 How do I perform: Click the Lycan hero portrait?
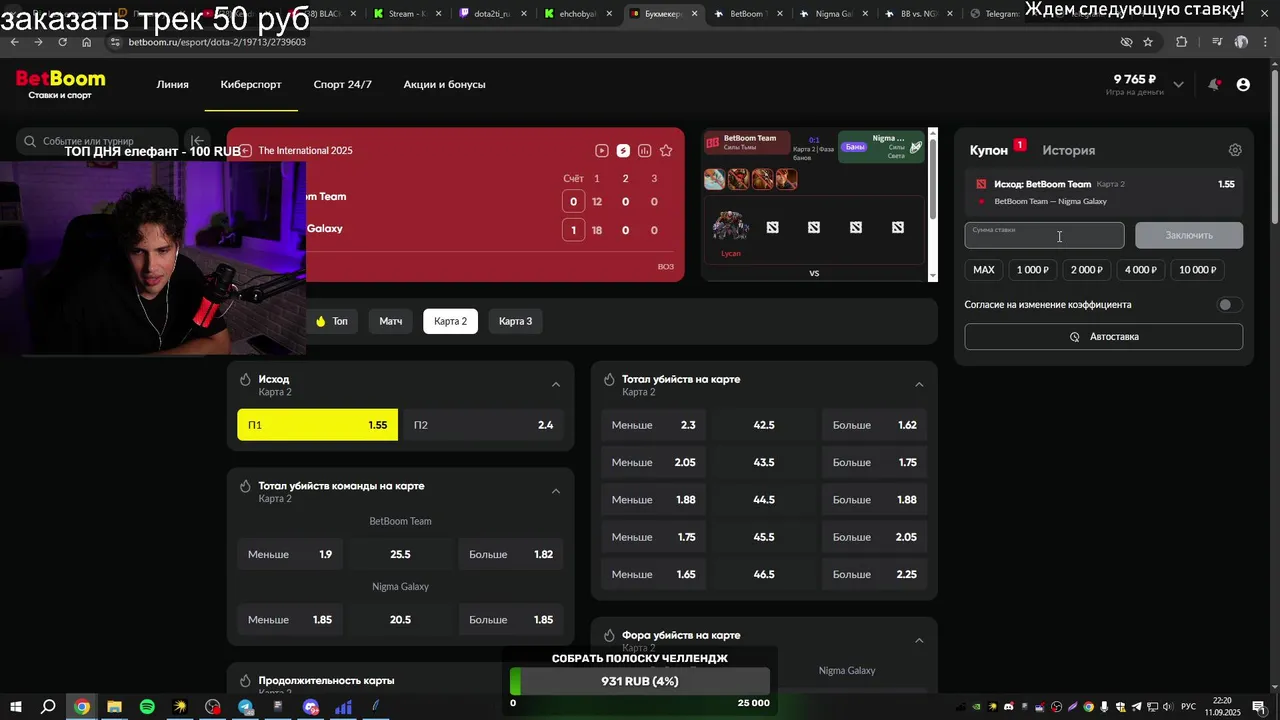click(x=730, y=227)
